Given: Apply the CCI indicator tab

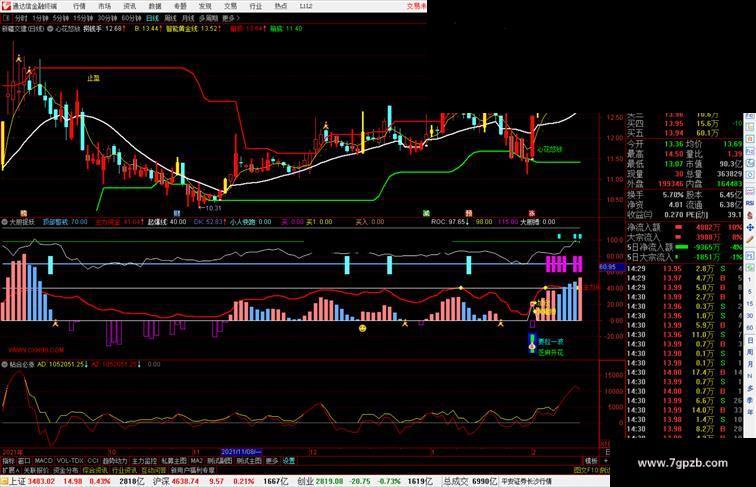Looking at the screenshot, I should (x=93, y=461).
